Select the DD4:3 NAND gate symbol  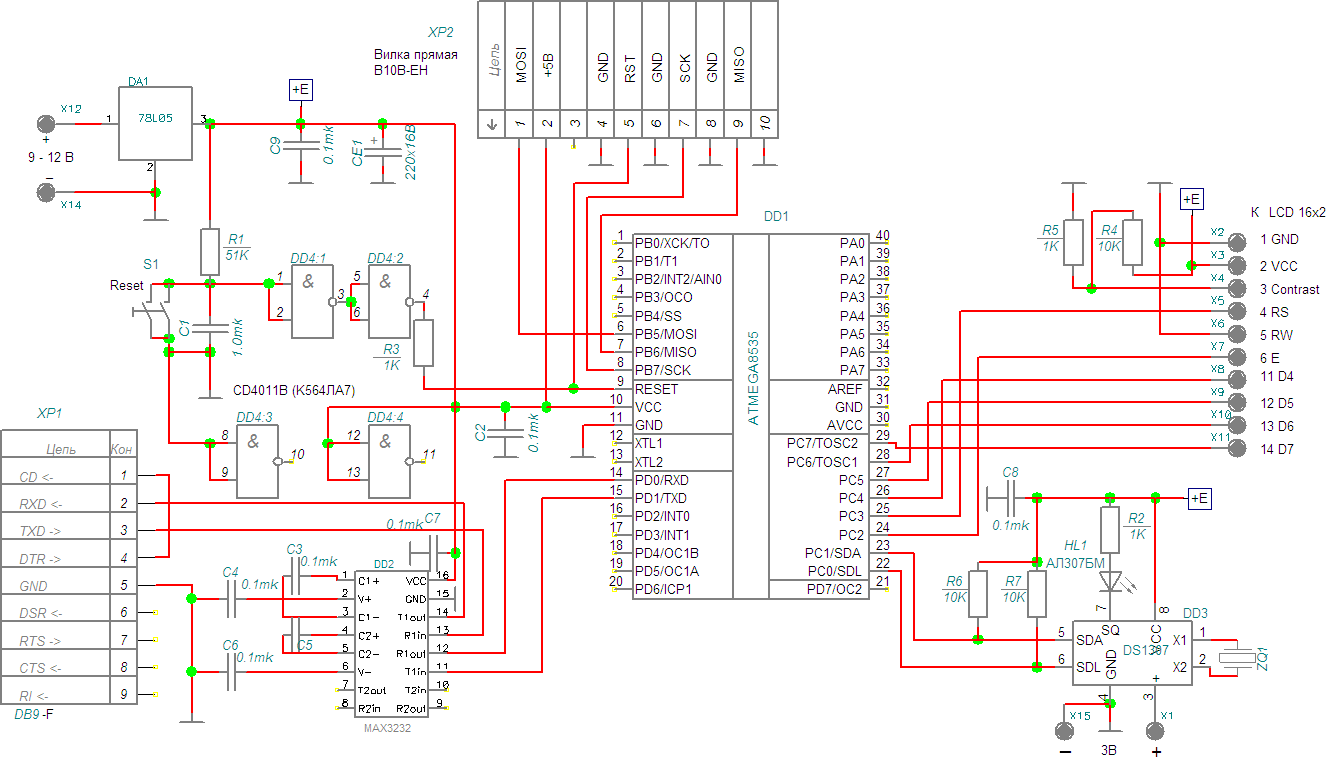pos(258,462)
